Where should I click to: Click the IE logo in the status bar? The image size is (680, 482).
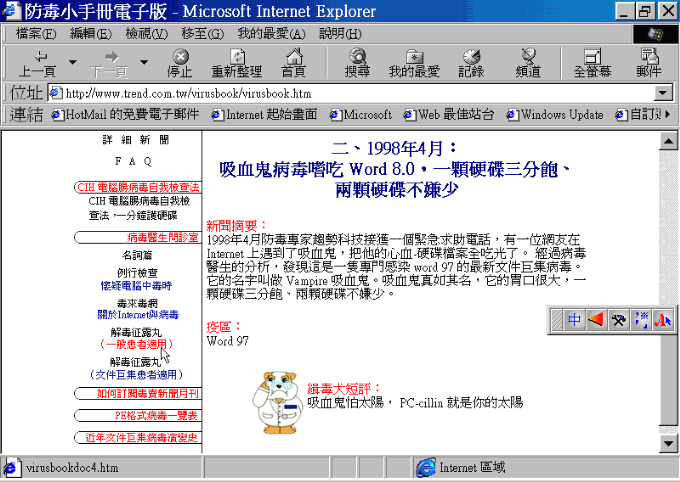426,468
